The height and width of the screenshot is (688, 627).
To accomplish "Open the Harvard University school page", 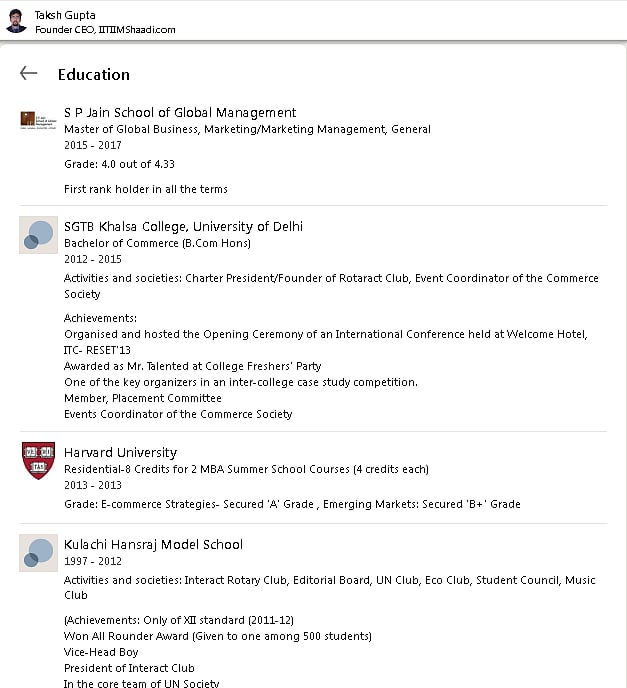I will (120, 452).
